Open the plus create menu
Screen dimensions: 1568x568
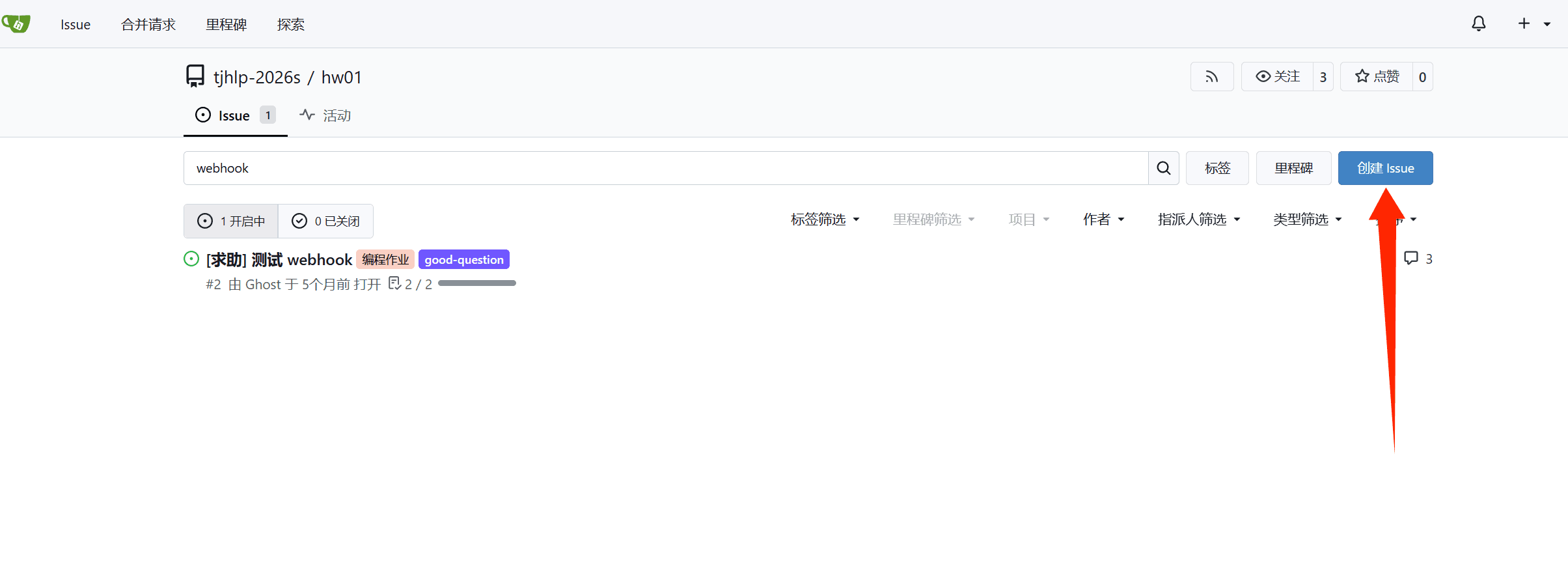coord(1534,24)
